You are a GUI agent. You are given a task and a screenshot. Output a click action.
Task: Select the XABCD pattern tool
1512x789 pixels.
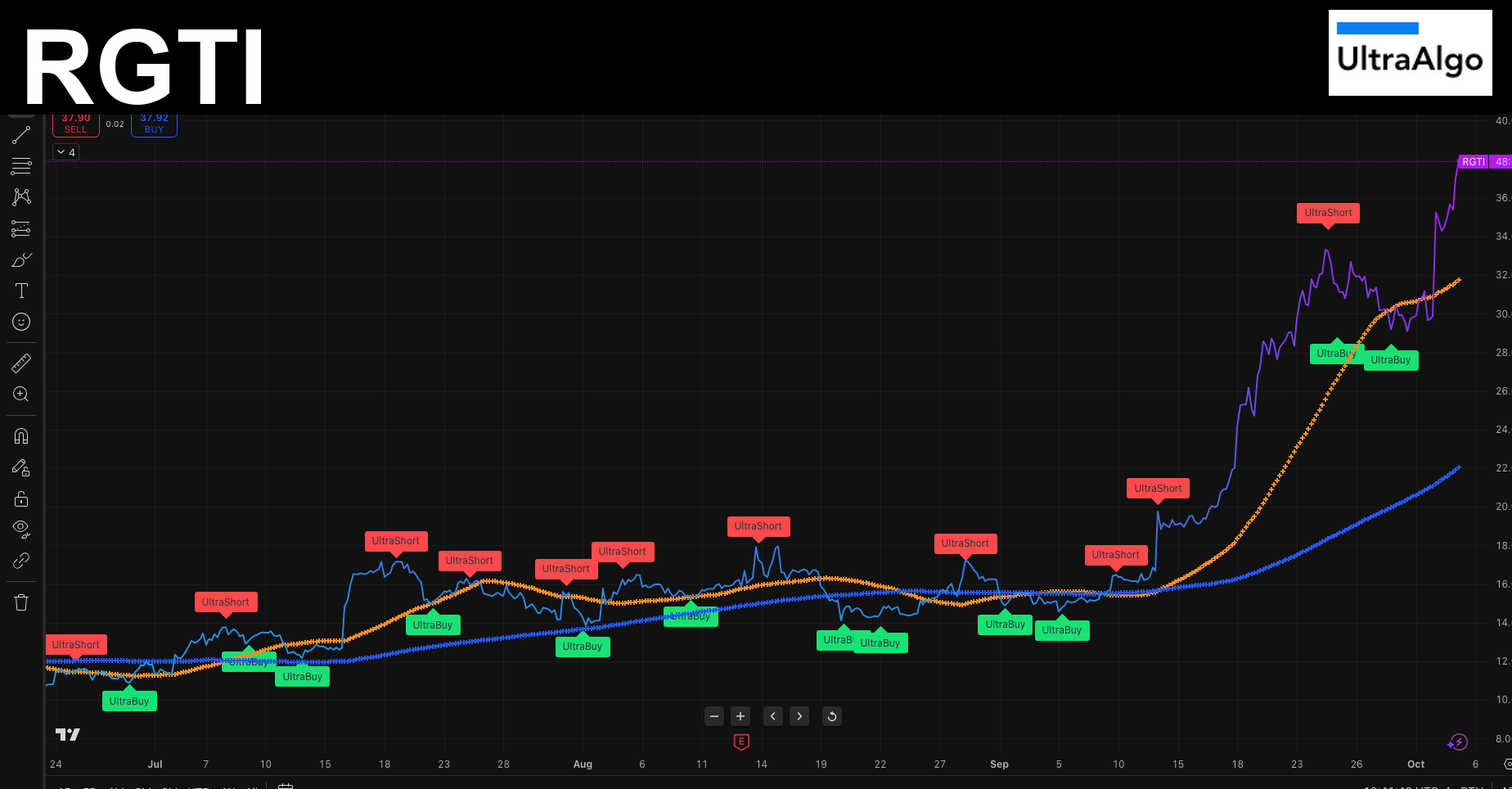point(21,197)
